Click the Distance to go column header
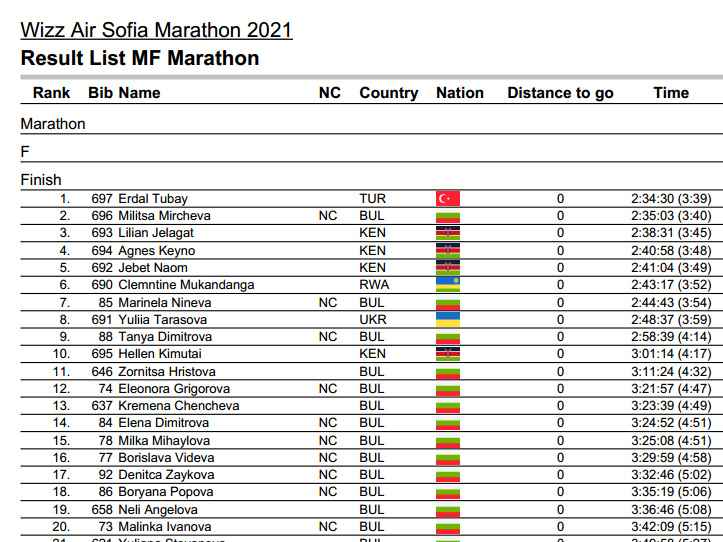This screenshot has width=723, height=542. [560, 93]
